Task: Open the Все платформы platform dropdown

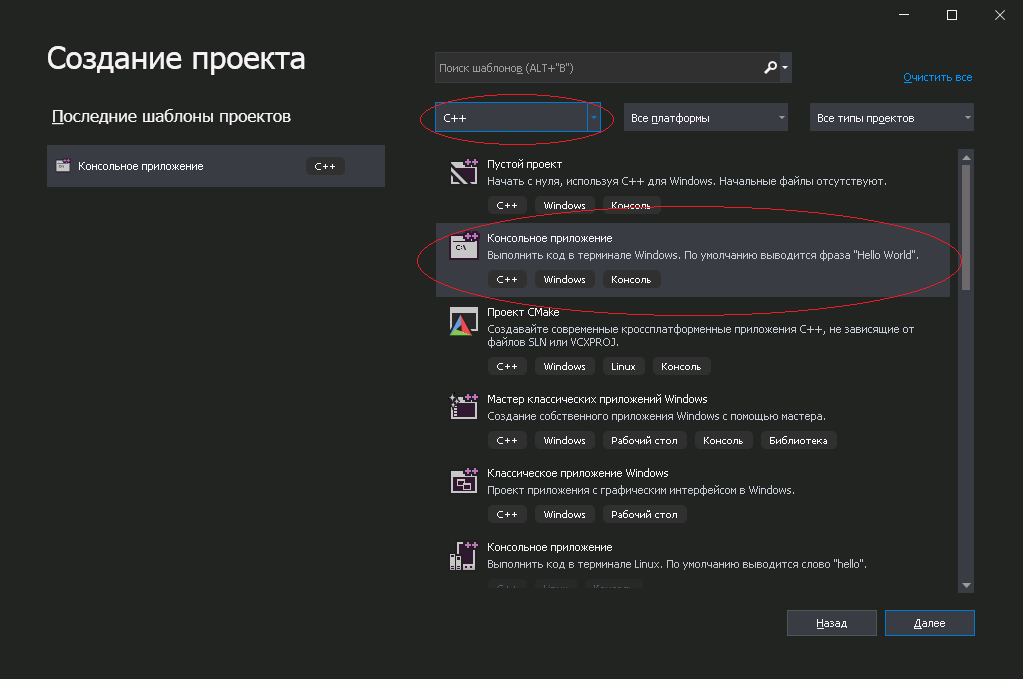Action: pyautogui.click(x=706, y=118)
